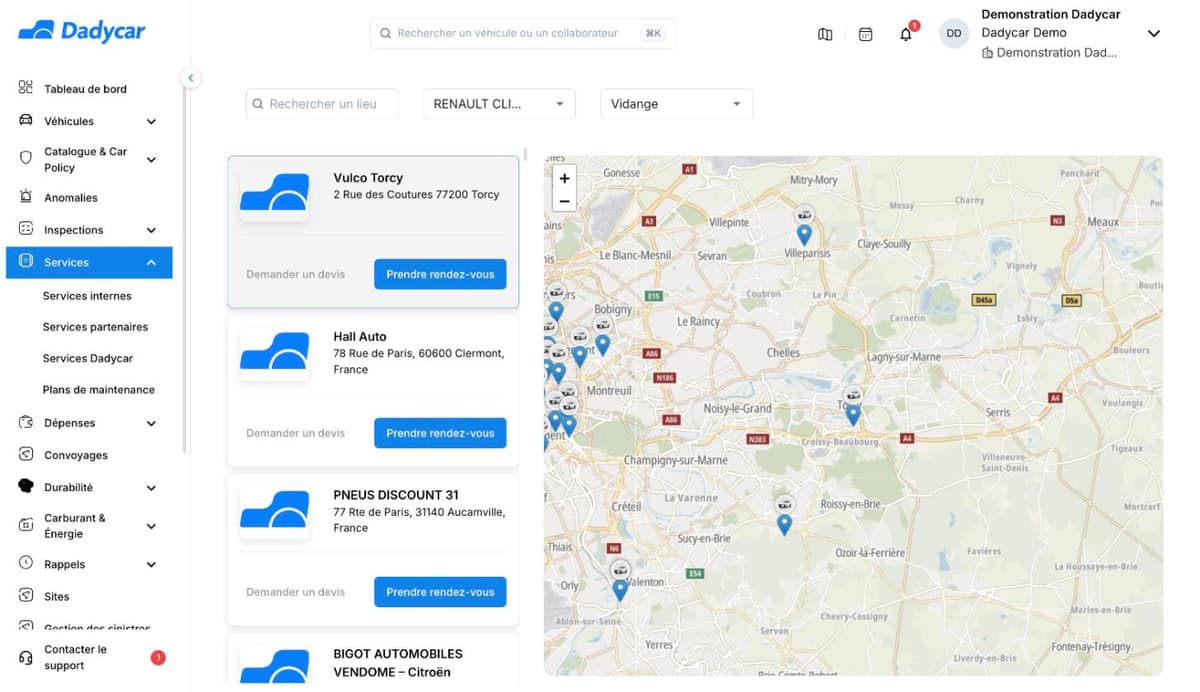Book appointment at Vulco Torcy
1200x692 pixels.
tap(440, 274)
